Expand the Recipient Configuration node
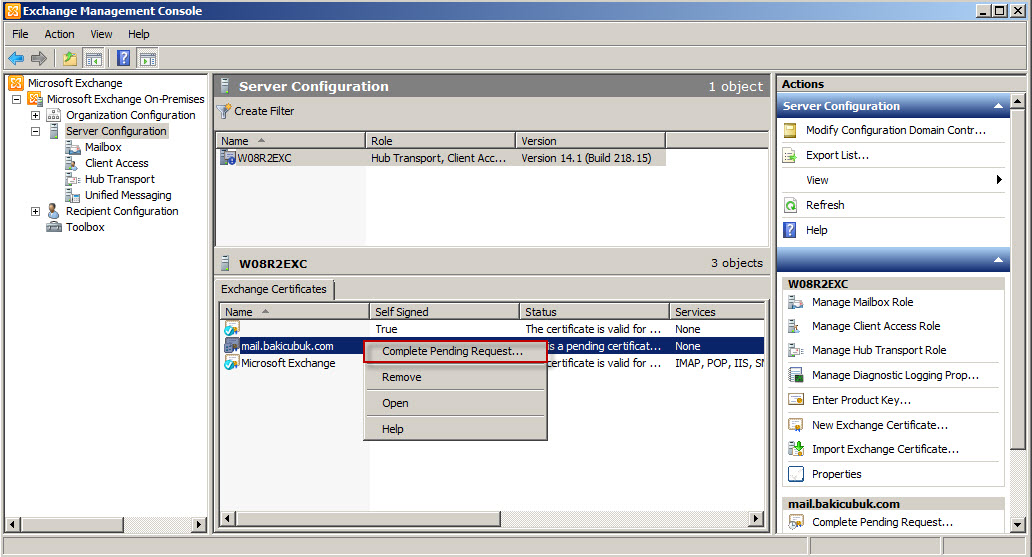1032x557 pixels. tap(36, 211)
